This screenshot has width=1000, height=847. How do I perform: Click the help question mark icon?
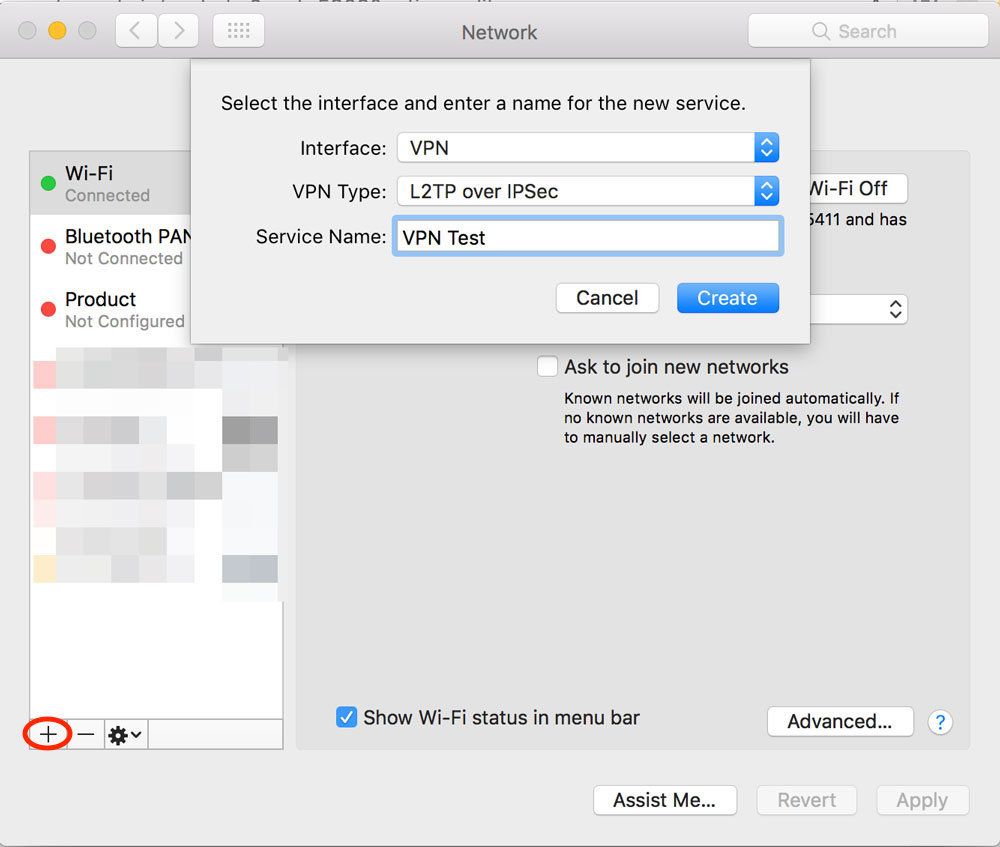(x=939, y=722)
